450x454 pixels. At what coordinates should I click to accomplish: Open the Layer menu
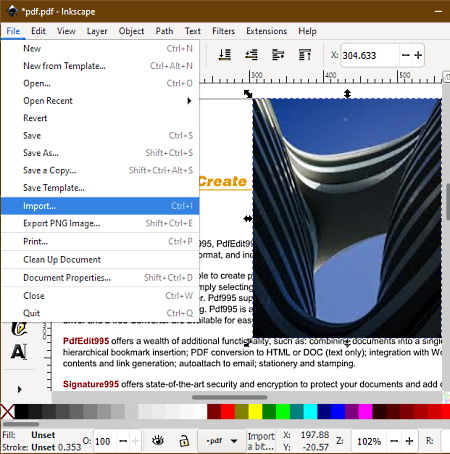point(97,31)
